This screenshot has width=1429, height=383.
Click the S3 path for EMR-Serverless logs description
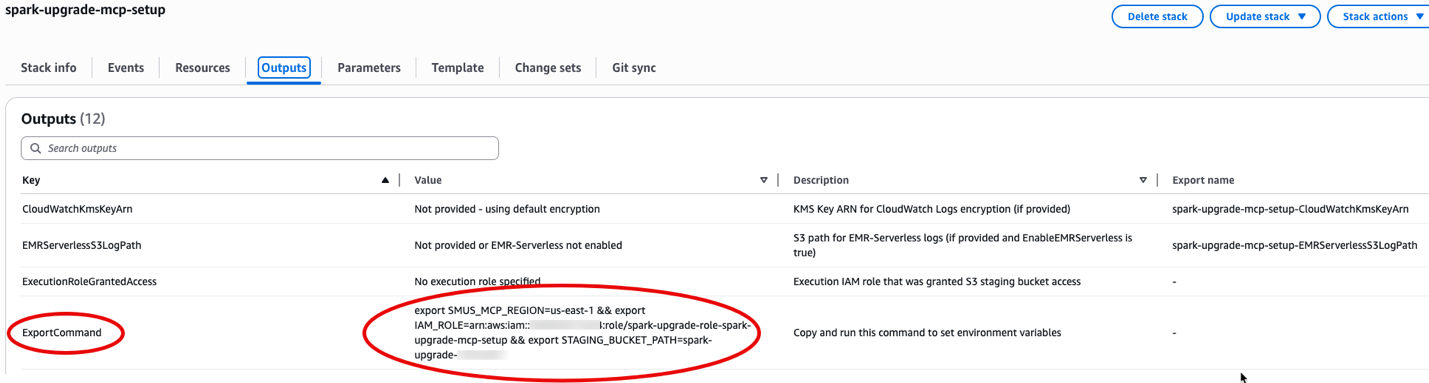click(963, 245)
